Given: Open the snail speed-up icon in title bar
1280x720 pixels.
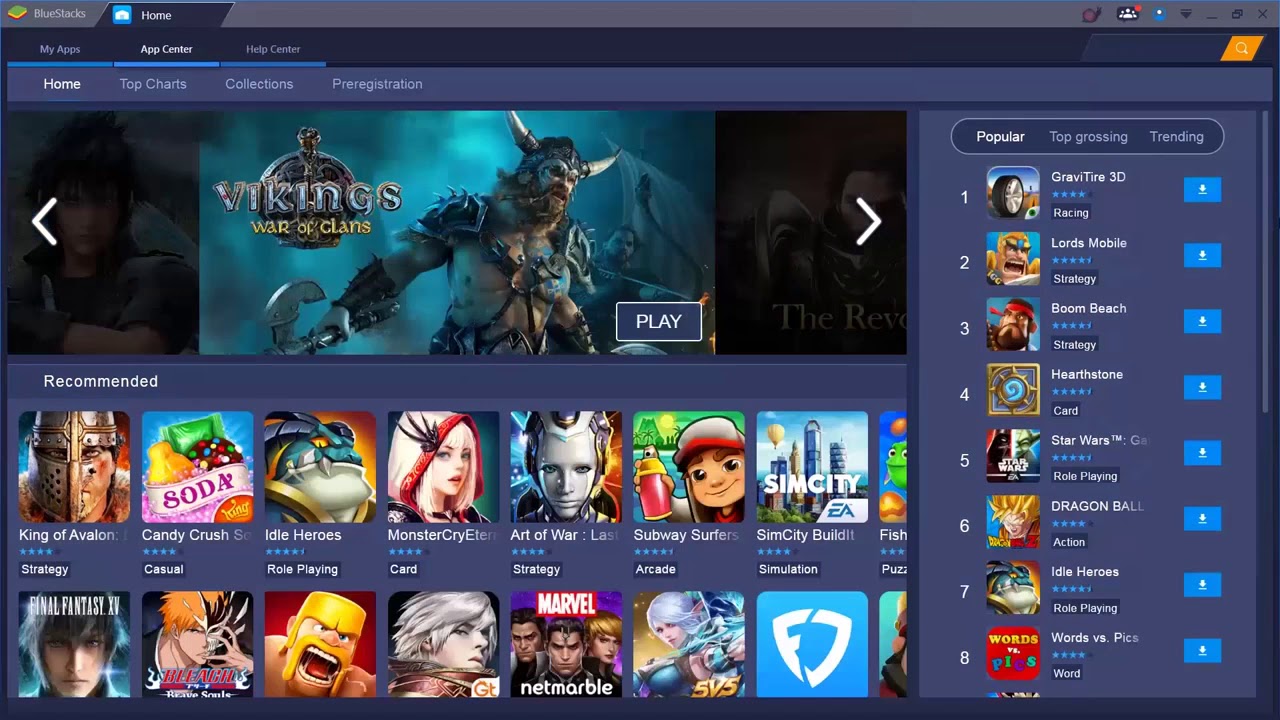Looking at the screenshot, I should click(x=1092, y=14).
